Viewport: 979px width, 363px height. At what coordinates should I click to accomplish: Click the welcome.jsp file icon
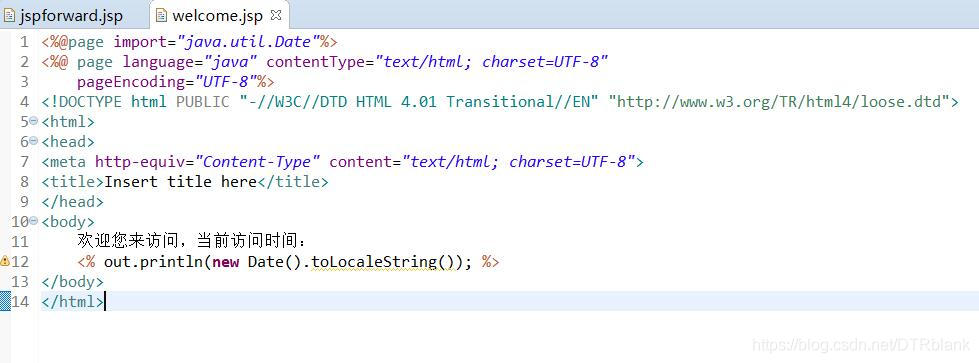161,16
